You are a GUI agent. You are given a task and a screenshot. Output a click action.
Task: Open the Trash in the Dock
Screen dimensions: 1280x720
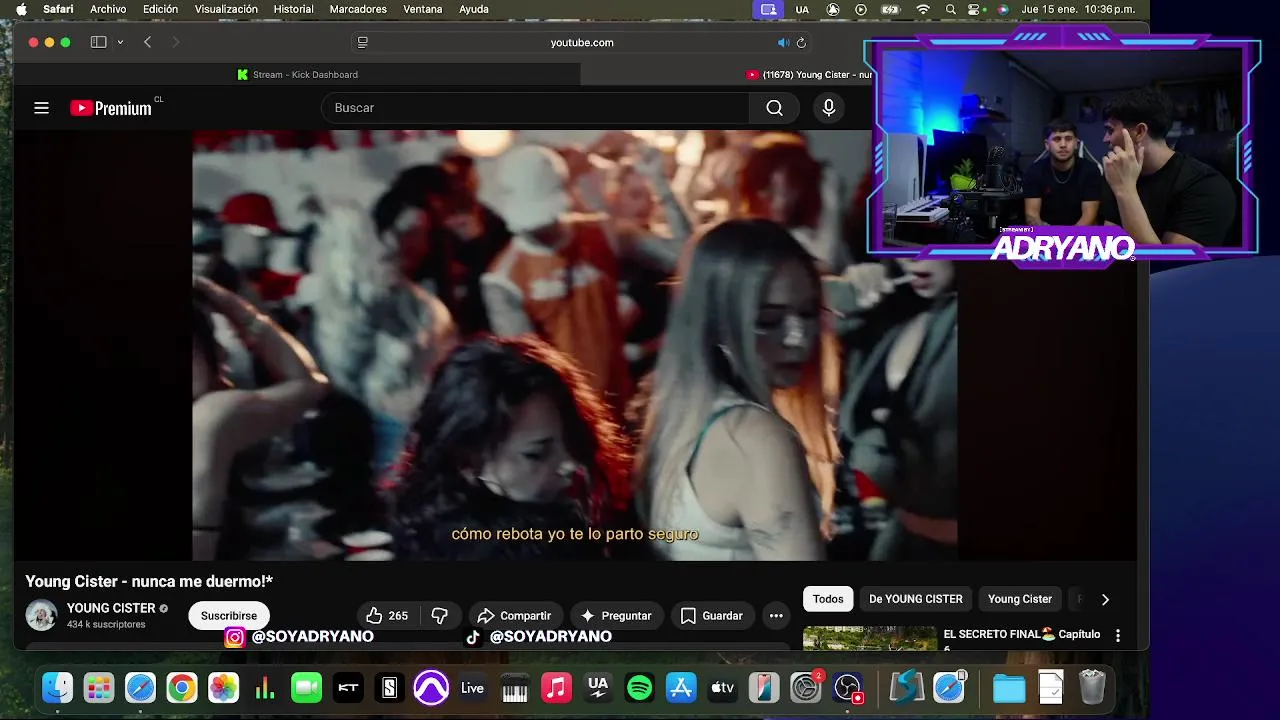tap(1092, 688)
